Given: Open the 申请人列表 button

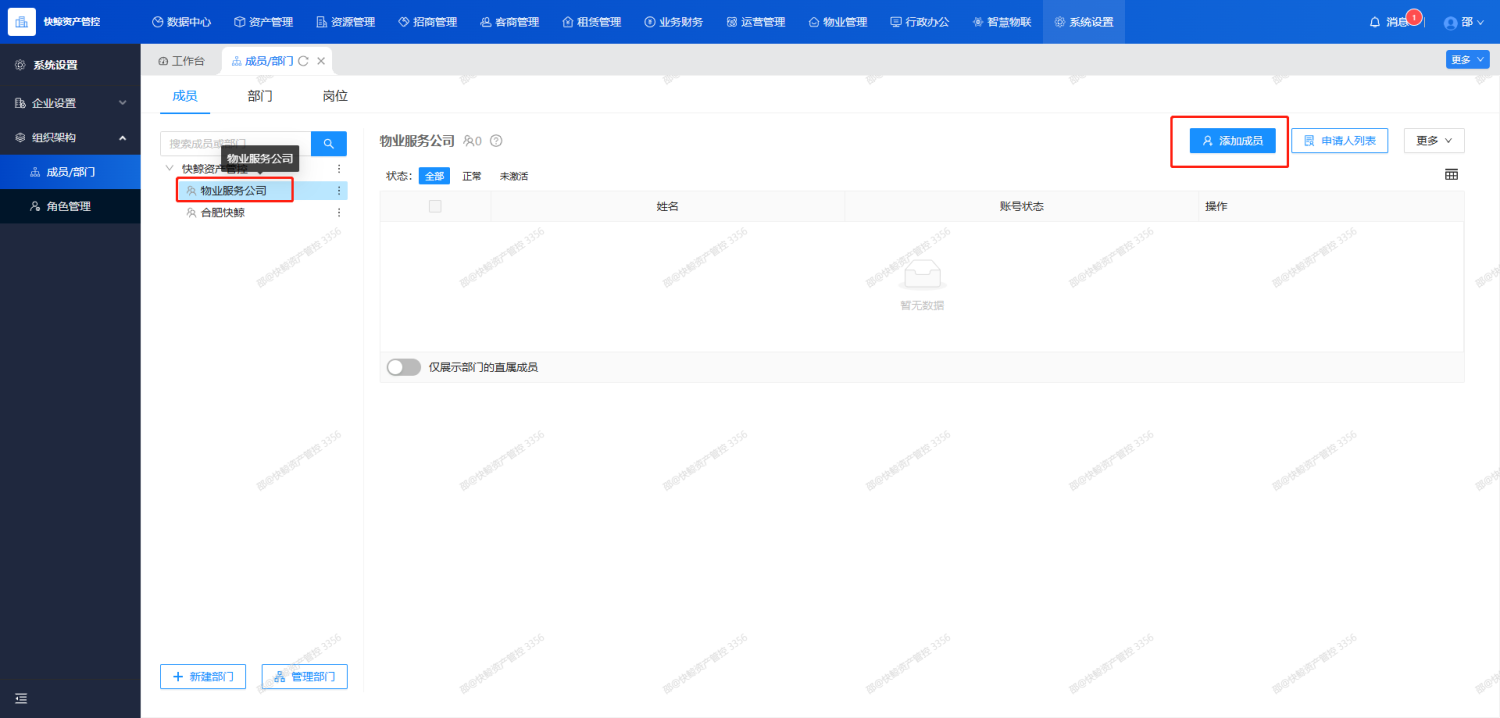Looking at the screenshot, I should coord(1339,141).
